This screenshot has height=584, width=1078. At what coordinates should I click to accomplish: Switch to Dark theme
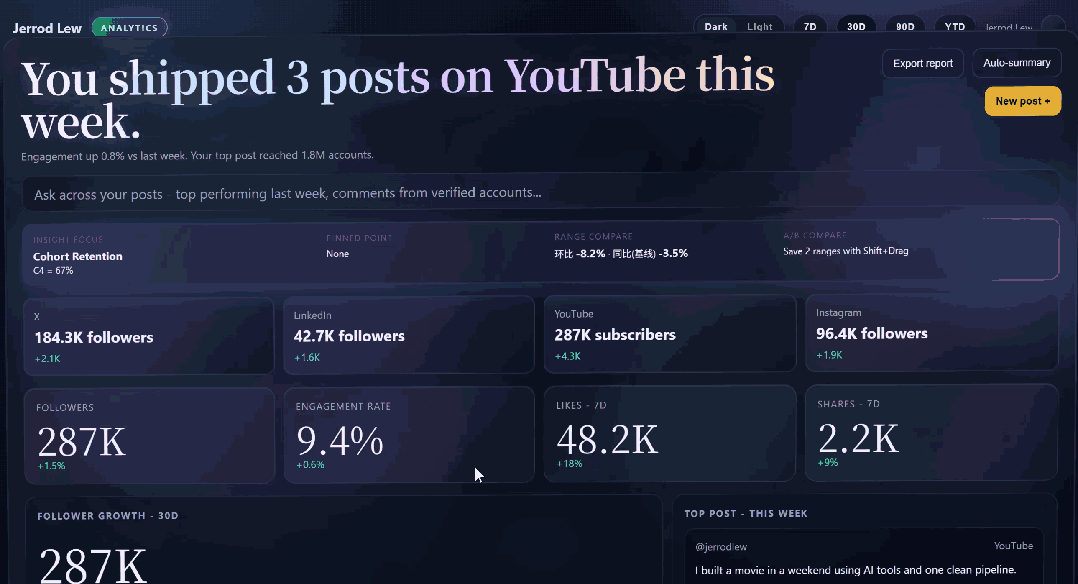point(716,27)
